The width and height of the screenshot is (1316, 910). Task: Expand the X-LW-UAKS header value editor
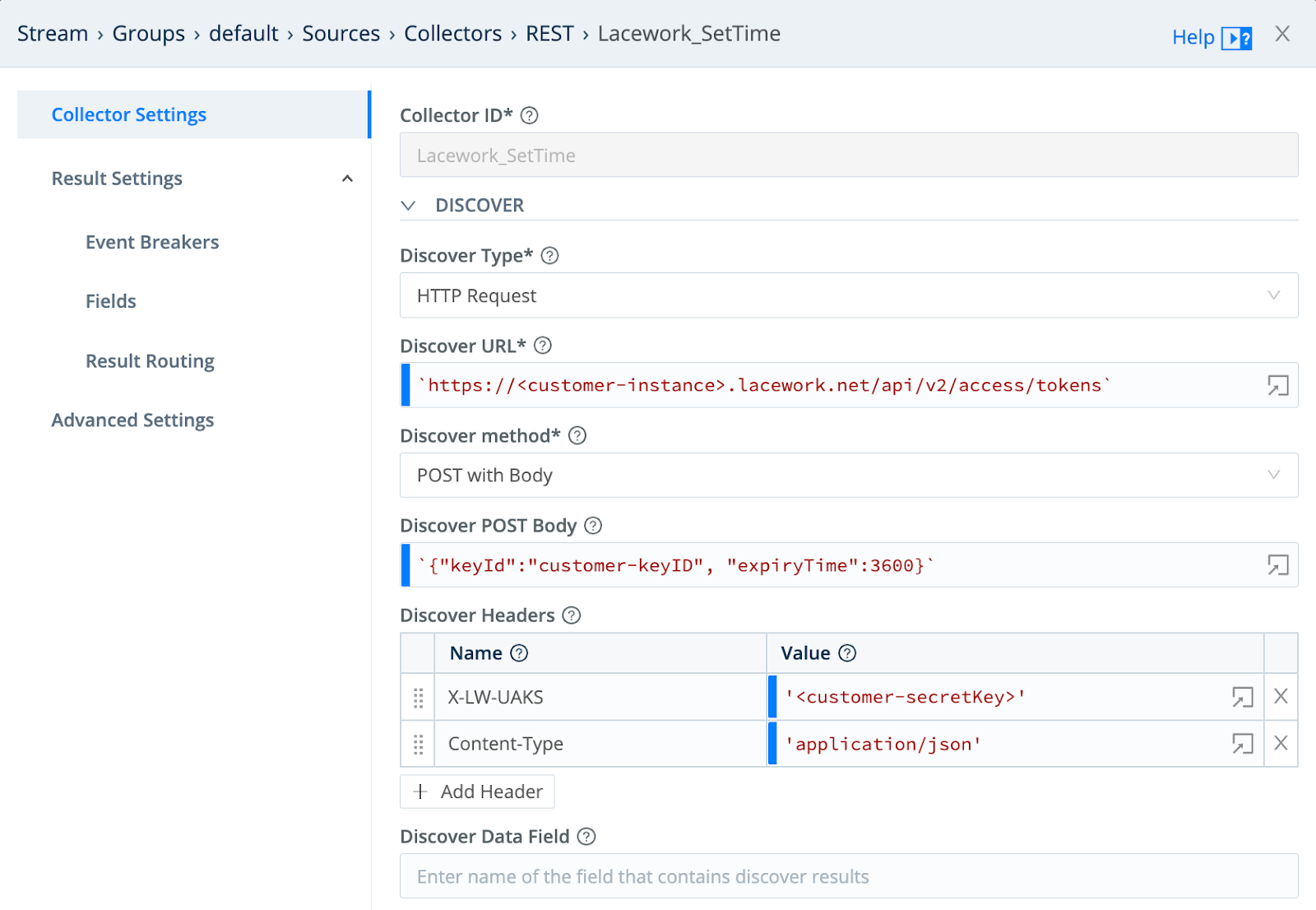(x=1242, y=697)
